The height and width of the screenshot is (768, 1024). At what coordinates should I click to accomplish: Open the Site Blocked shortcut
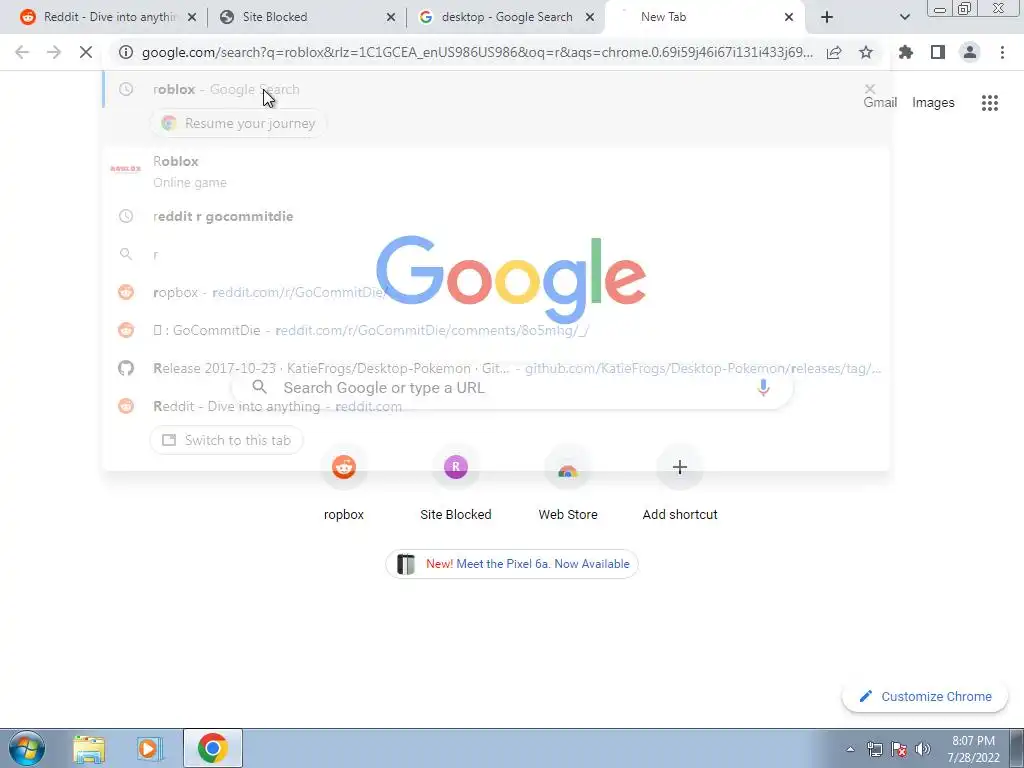(x=456, y=483)
